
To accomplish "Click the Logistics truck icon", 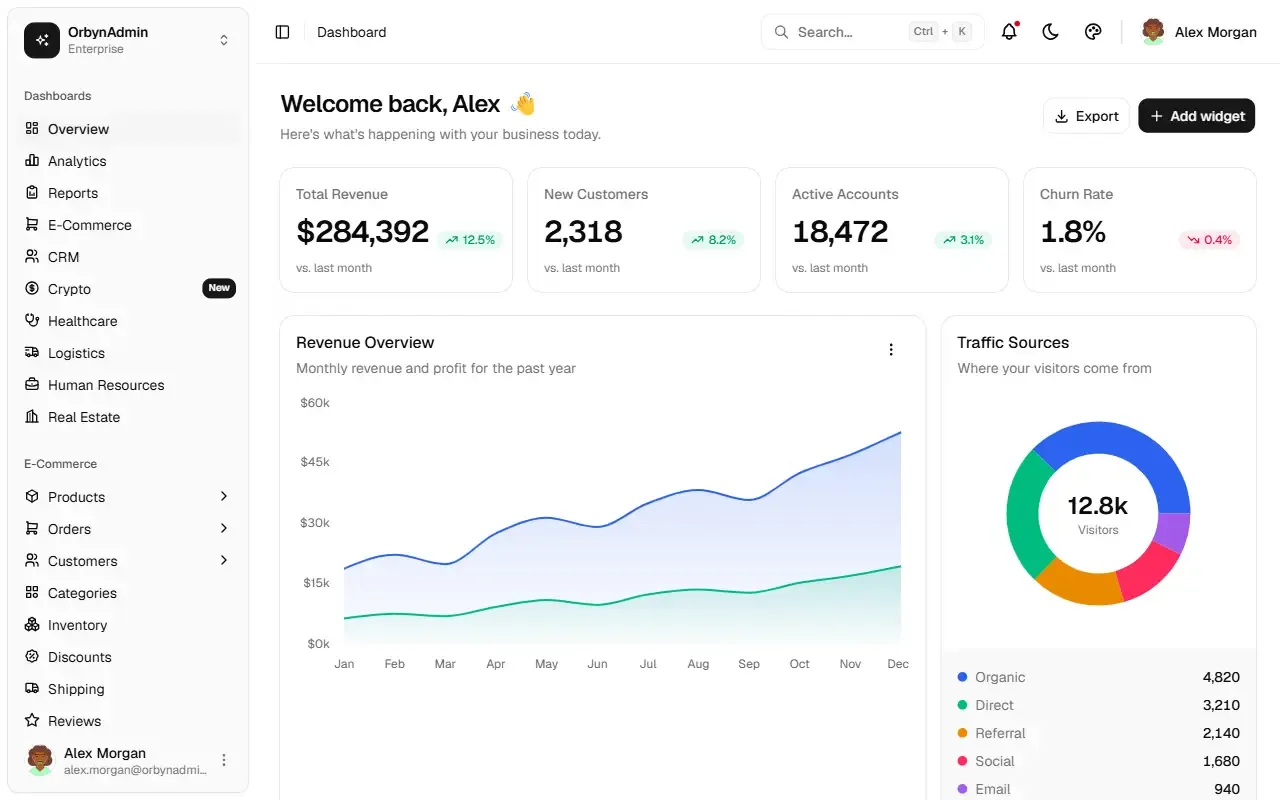I will pyautogui.click(x=32, y=353).
